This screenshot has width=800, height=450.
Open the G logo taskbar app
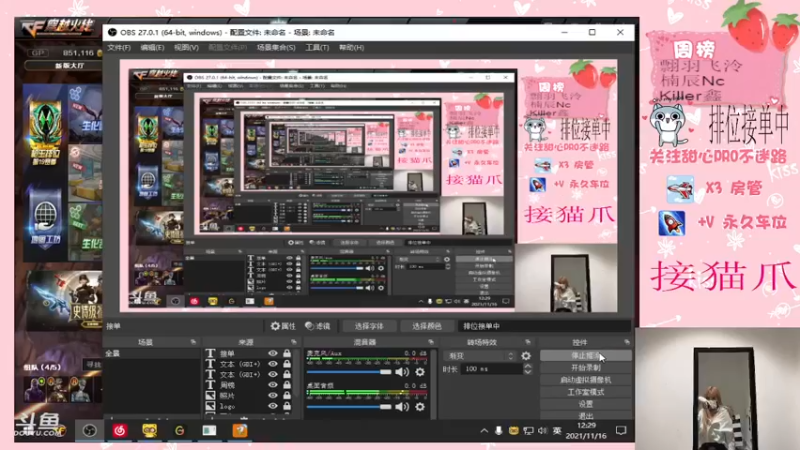(x=180, y=431)
